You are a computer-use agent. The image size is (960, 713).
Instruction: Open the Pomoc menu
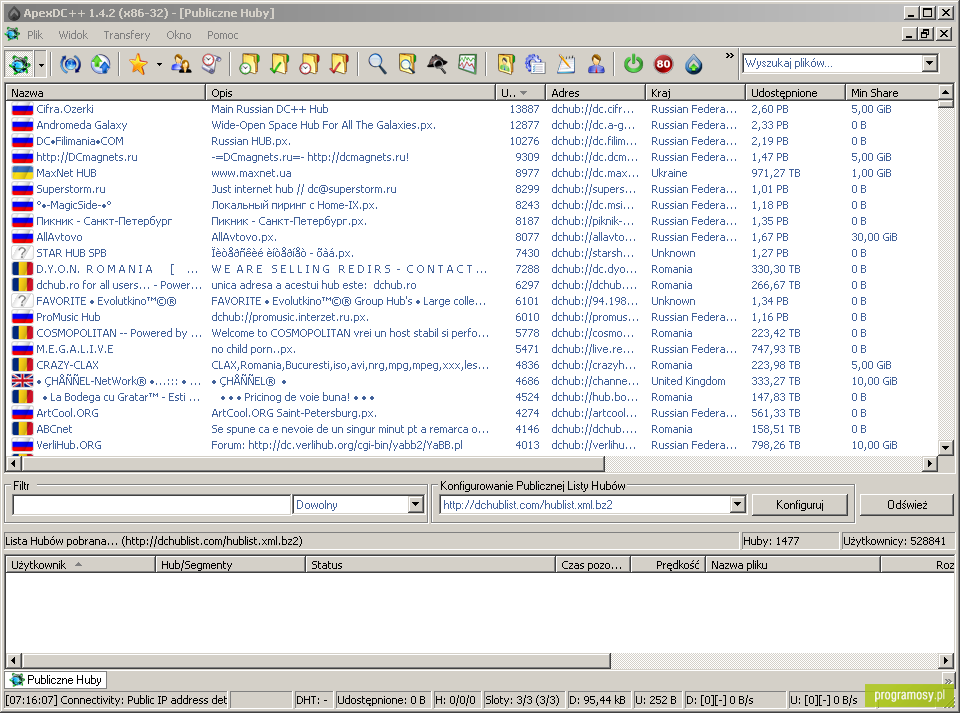coord(222,35)
